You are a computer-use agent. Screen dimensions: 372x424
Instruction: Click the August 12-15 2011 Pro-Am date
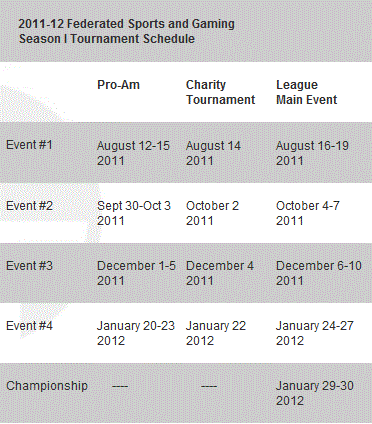133,153
